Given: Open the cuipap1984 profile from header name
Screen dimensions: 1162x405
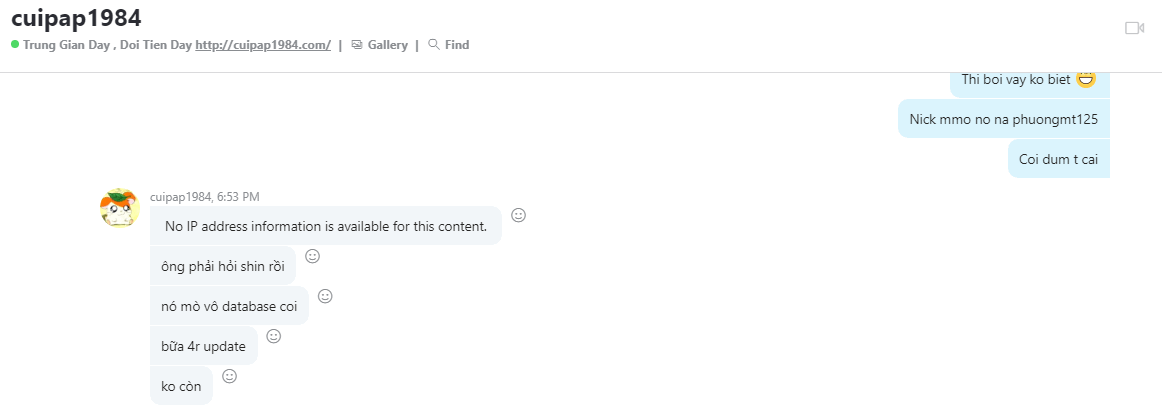Looking at the screenshot, I should (x=76, y=17).
